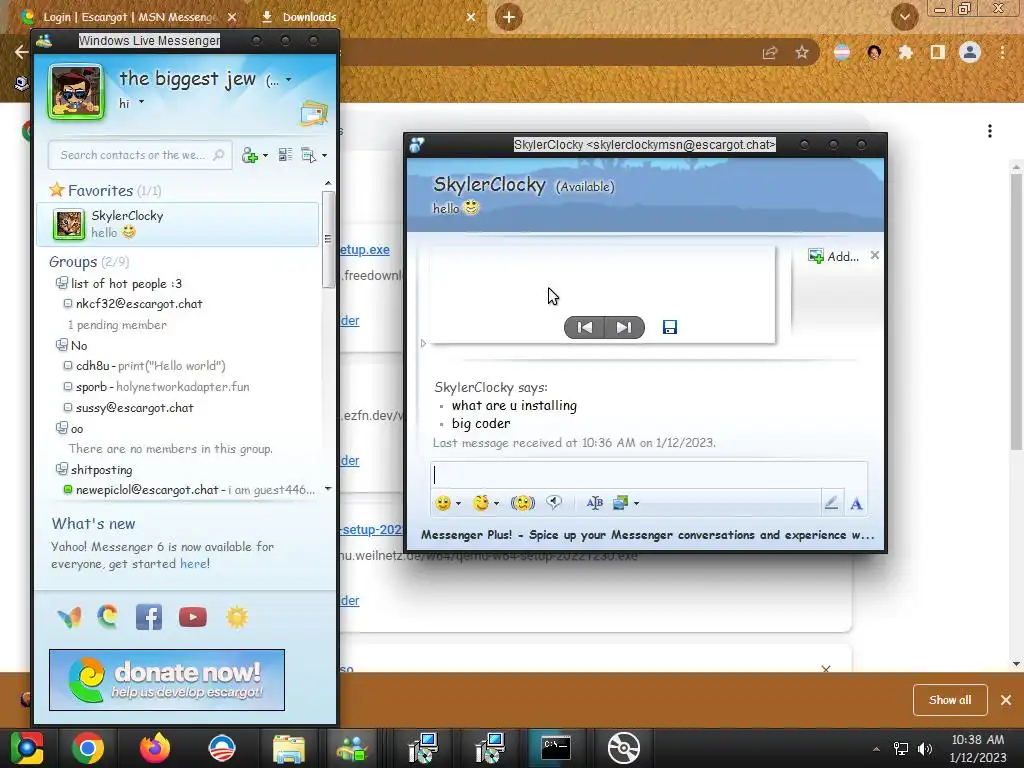Click the contact list layout icon
The width and height of the screenshot is (1024, 768).
point(285,155)
